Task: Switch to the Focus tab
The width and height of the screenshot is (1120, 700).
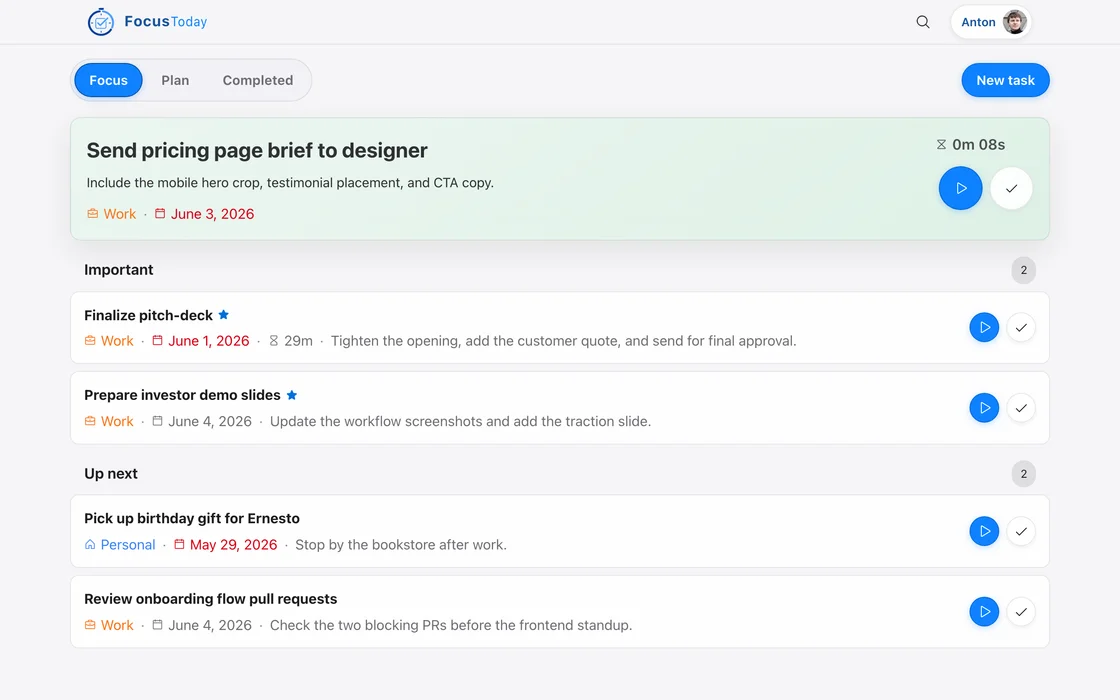Action: (109, 80)
